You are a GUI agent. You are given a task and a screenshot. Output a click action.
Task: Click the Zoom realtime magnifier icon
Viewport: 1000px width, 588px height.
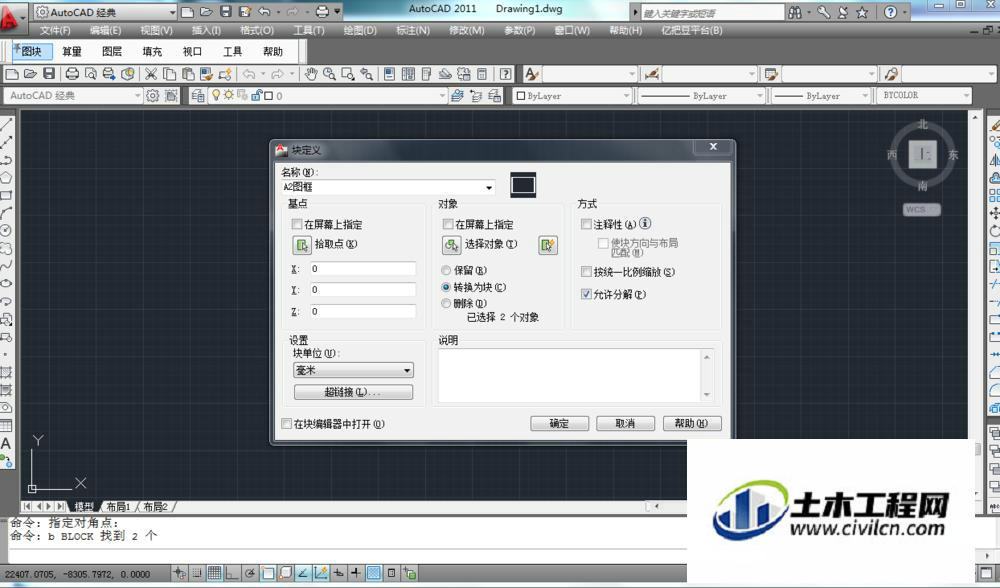click(329, 74)
